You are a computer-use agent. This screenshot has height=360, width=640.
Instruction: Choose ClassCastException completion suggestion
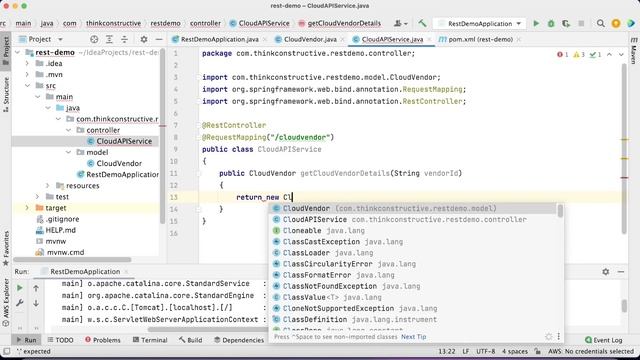[413, 242]
